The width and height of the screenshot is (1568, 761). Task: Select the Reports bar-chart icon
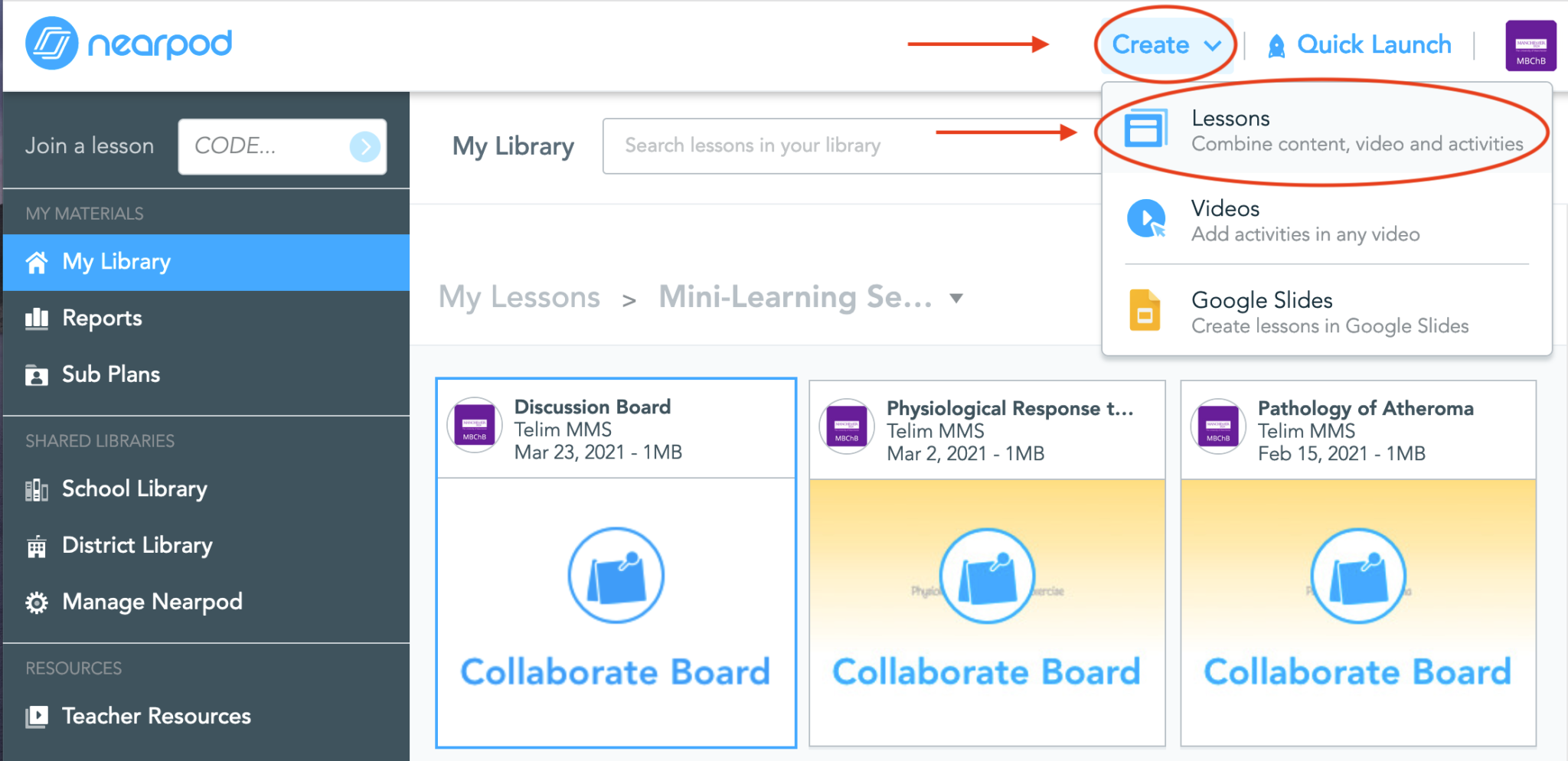click(36, 318)
